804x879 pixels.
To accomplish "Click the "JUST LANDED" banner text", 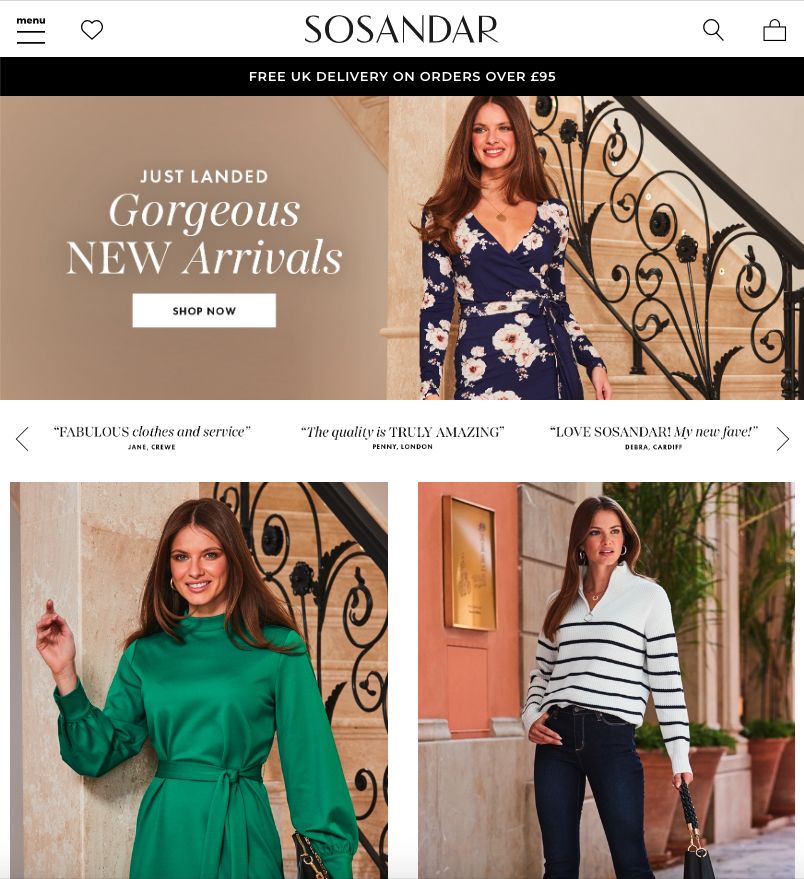I will pos(204,177).
